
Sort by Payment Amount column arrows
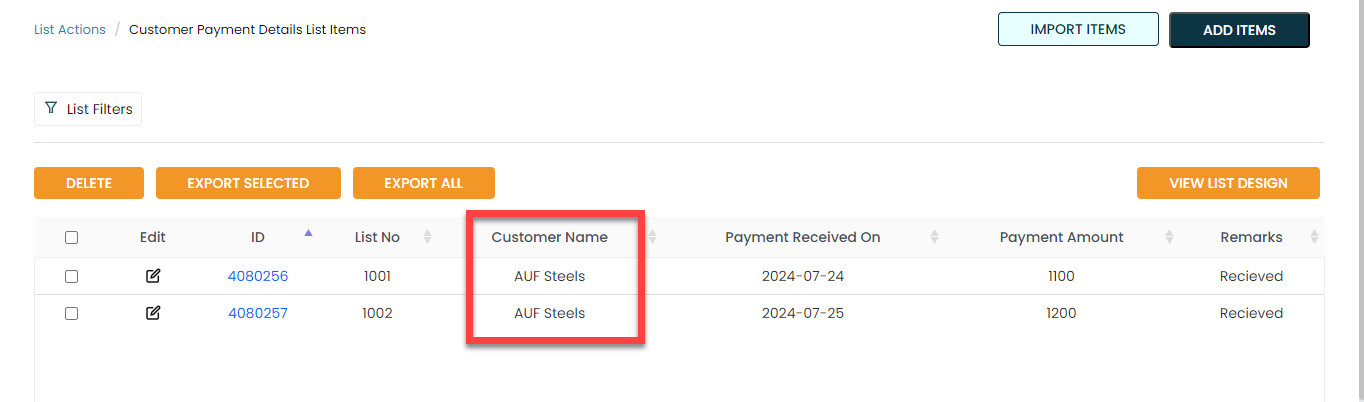click(1168, 237)
